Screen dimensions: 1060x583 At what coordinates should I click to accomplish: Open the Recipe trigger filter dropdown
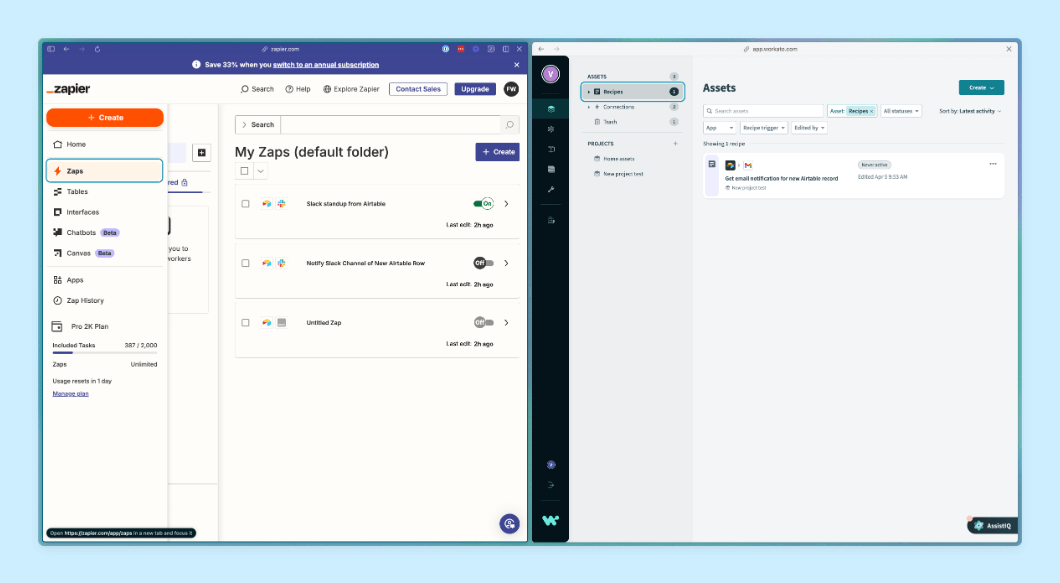(764, 128)
